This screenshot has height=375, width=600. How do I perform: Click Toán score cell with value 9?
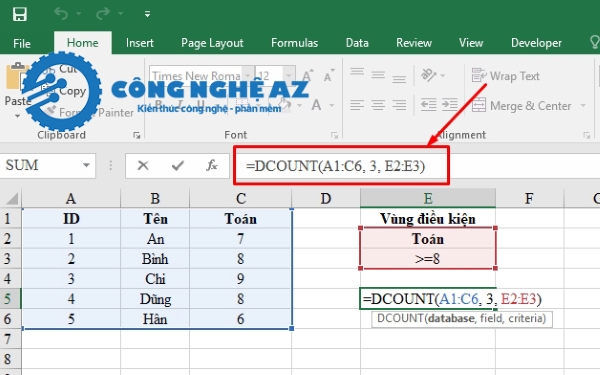click(240, 279)
